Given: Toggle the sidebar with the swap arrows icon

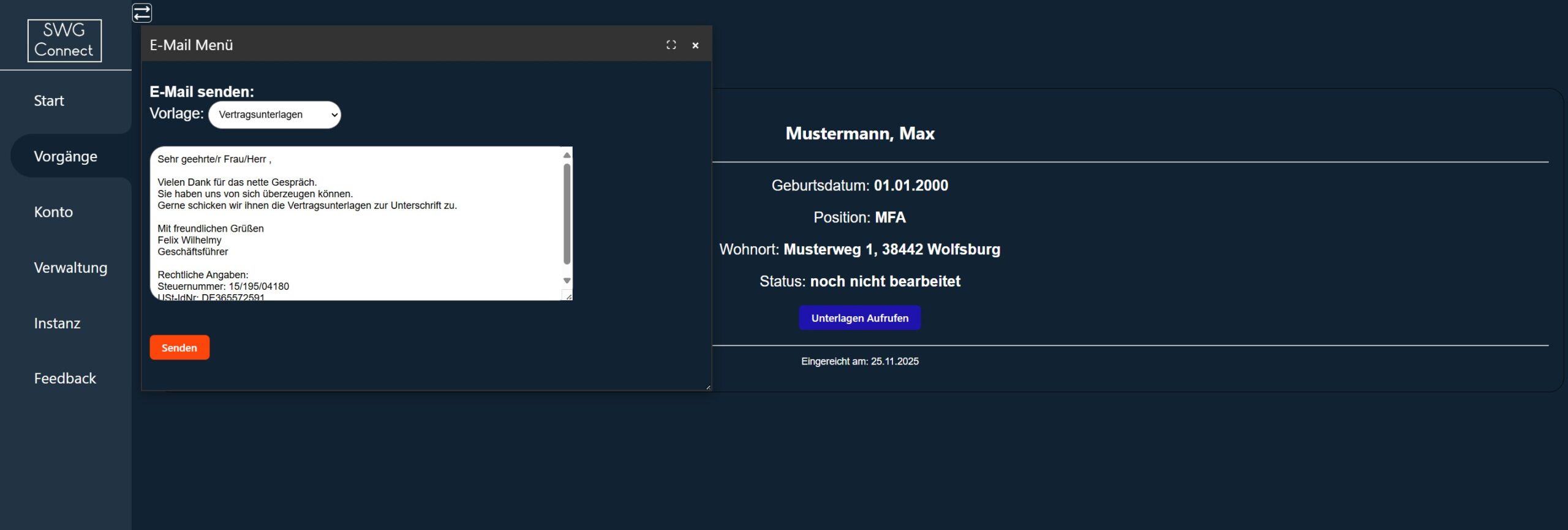Looking at the screenshot, I should tap(142, 13).
